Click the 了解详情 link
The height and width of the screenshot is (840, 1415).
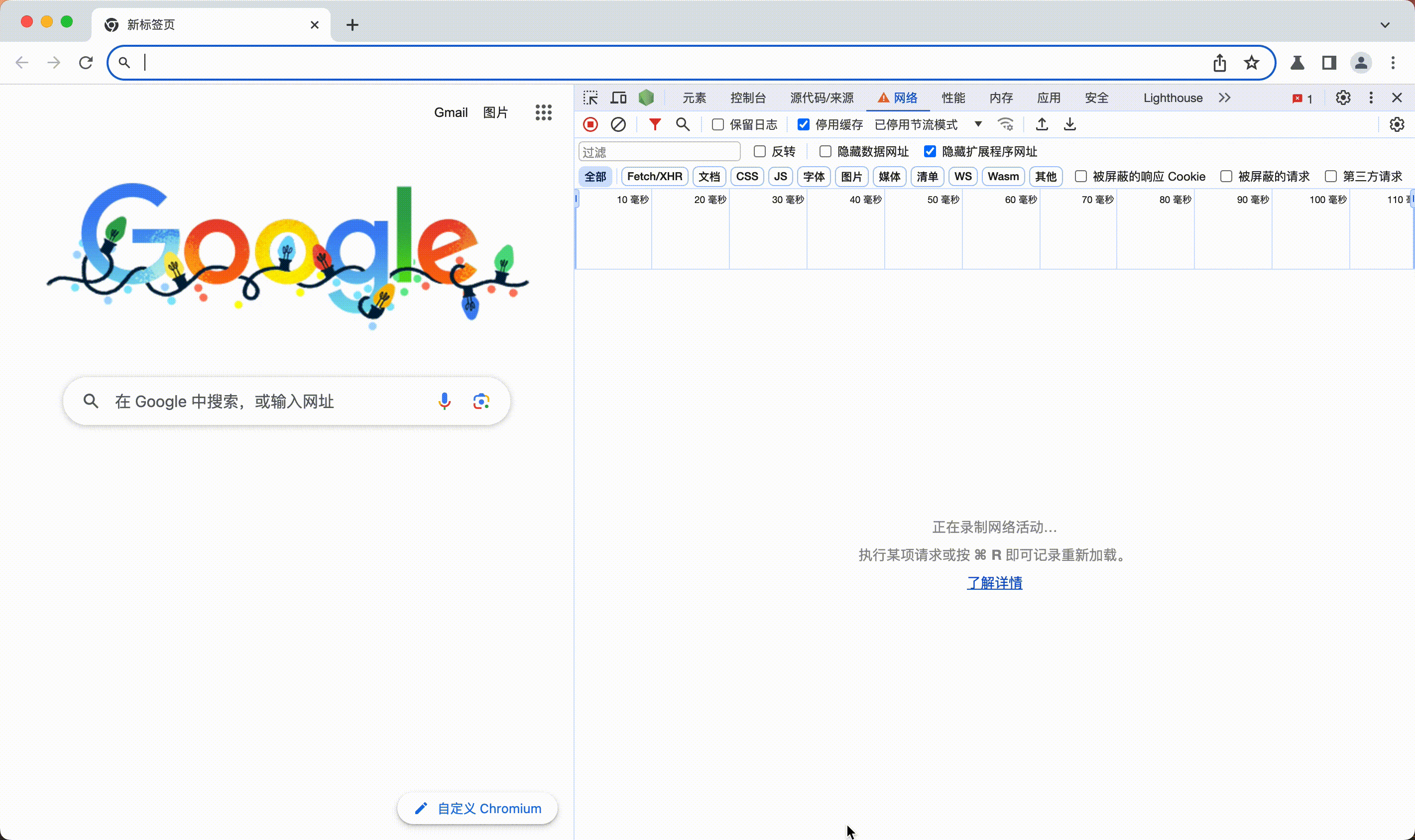point(994,582)
